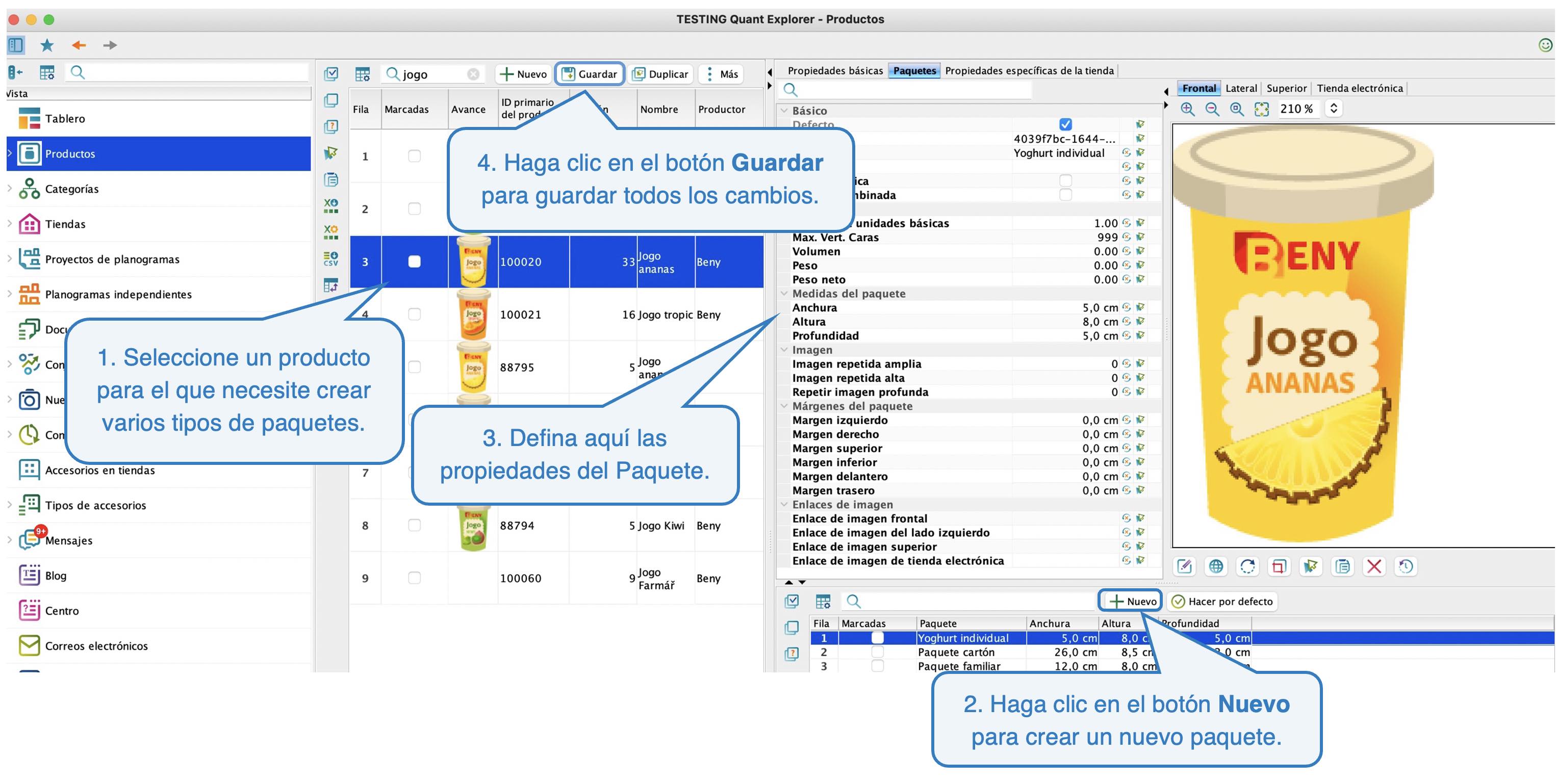Viewport: 1556px width, 784px height.
Task: Check Marcadas box for Jogo tropic row
Action: 414,314
